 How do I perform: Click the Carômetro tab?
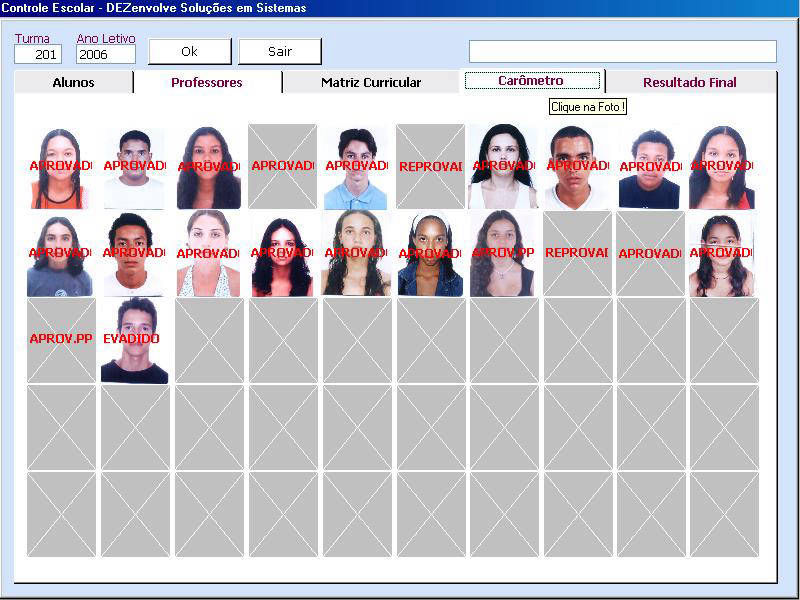[x=531, y=81]
